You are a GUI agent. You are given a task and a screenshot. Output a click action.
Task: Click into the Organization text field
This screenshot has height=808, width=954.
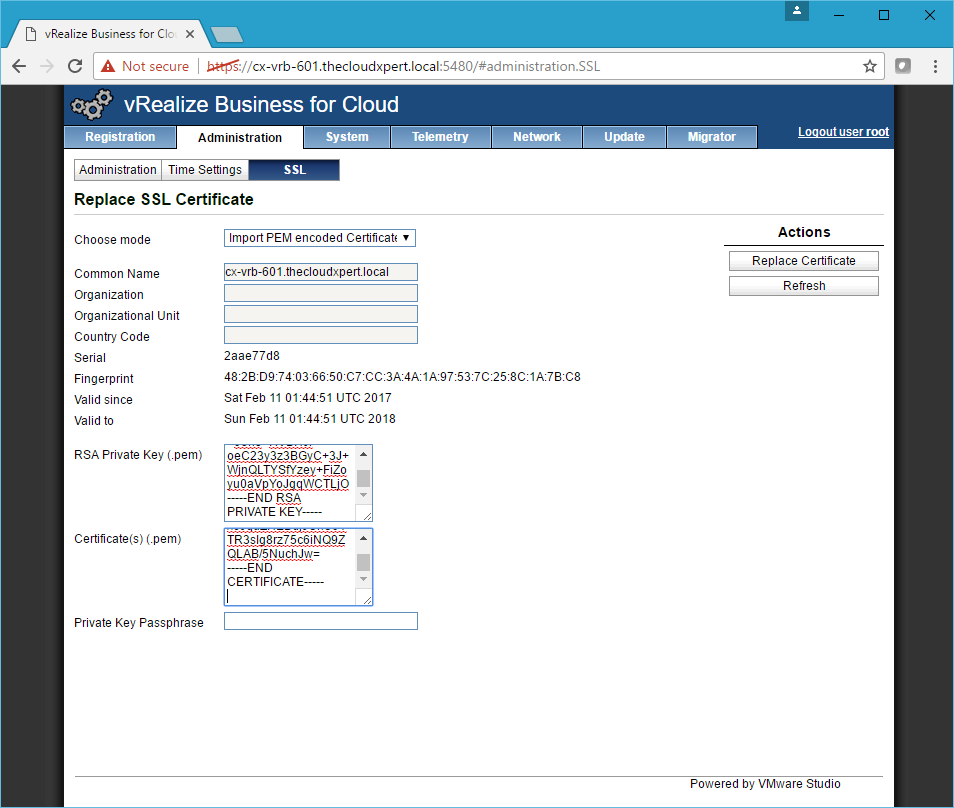pos(320,293)
